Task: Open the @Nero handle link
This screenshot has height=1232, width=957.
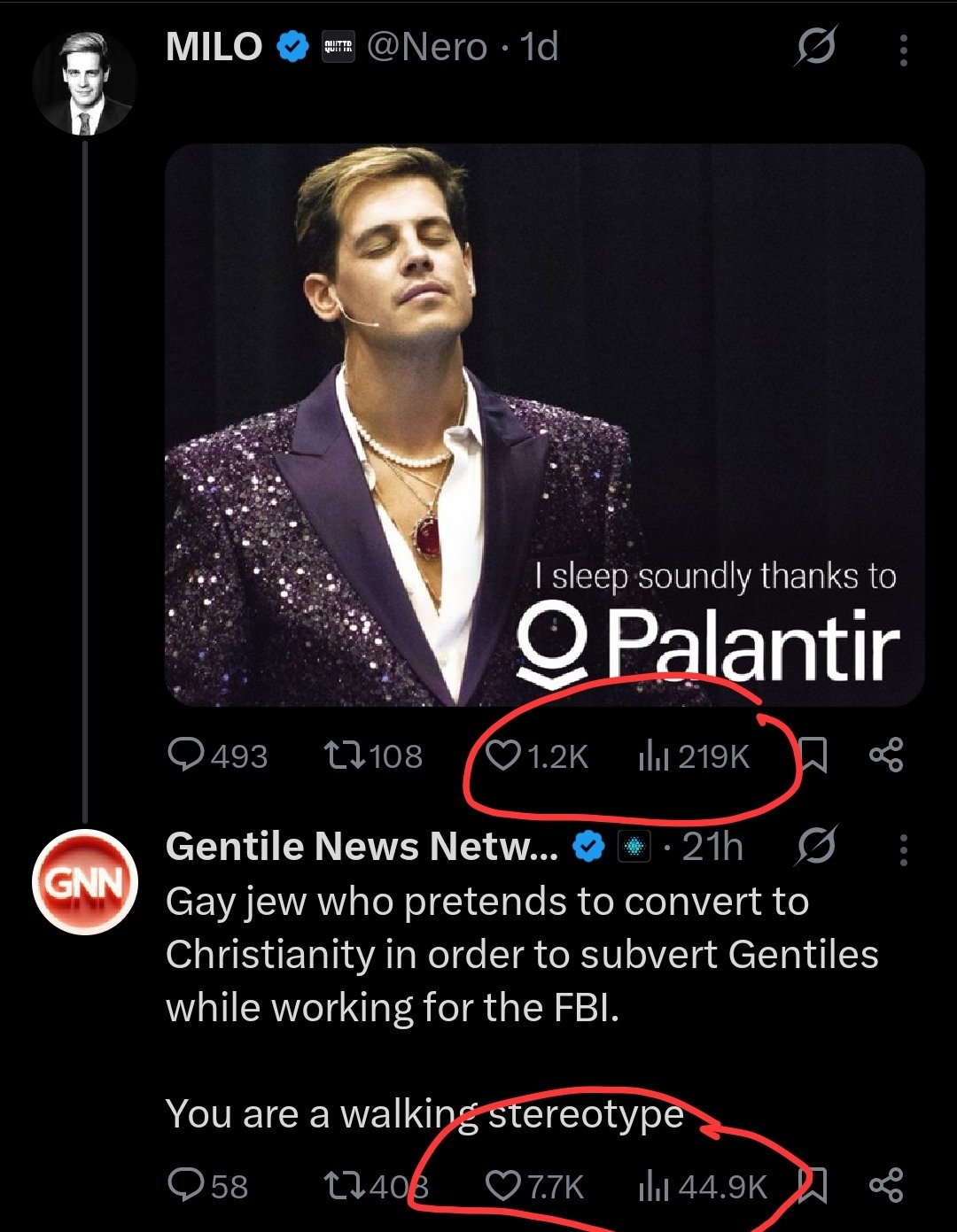Action: click(x=426, y=47)
